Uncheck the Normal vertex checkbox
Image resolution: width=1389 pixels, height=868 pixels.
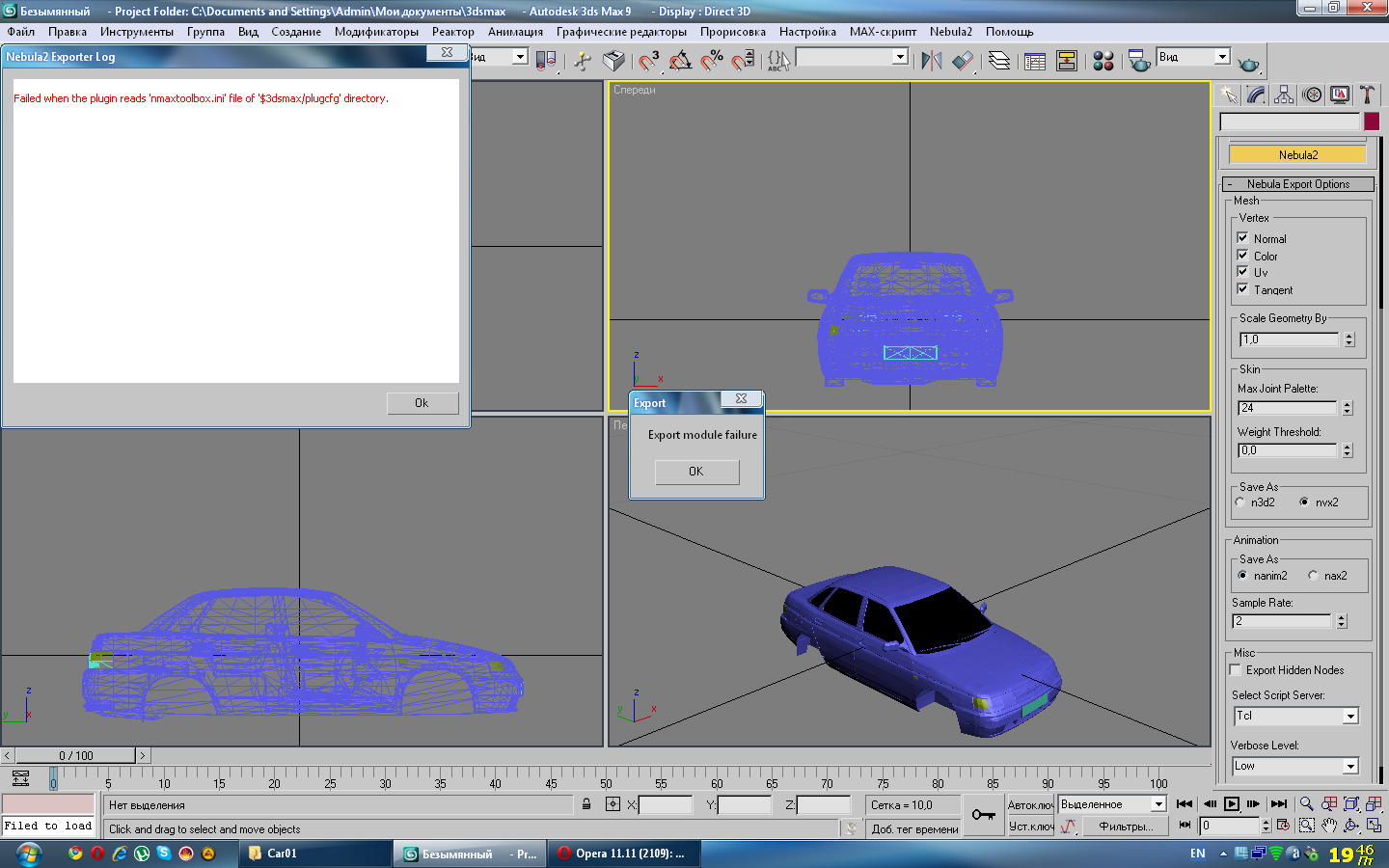click(x=1242, y=237)
